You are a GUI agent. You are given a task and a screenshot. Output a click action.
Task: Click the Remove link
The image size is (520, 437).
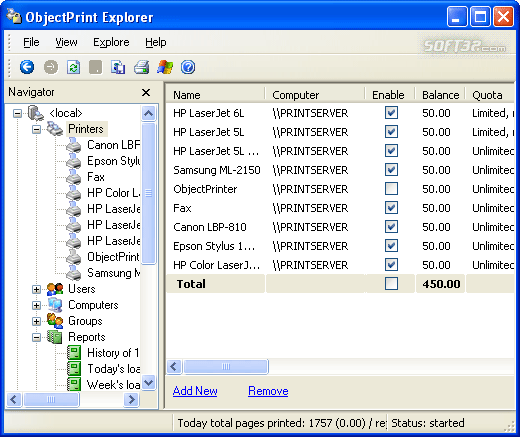tap(268, 391)
